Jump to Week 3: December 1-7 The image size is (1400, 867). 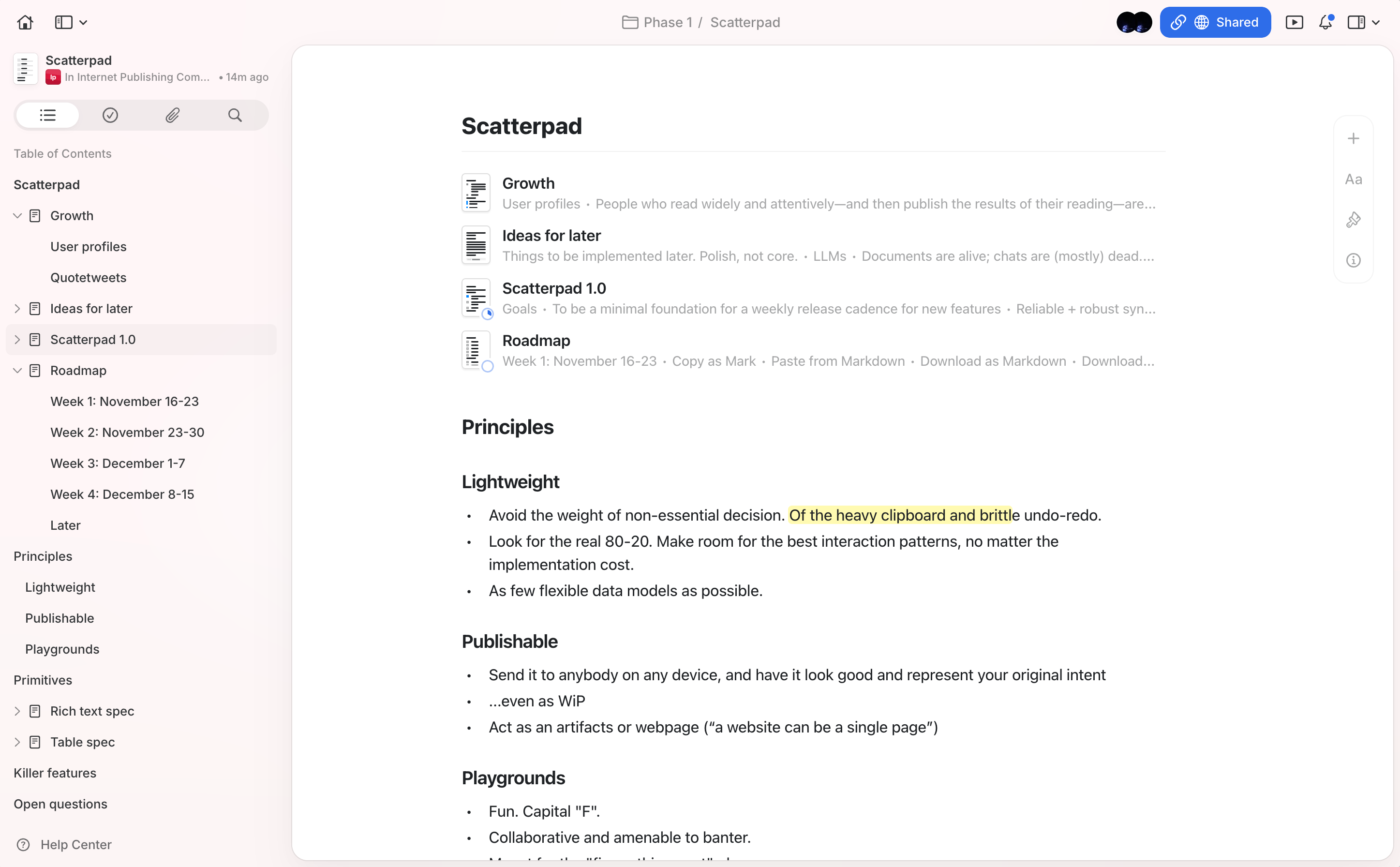coord(118,463)
